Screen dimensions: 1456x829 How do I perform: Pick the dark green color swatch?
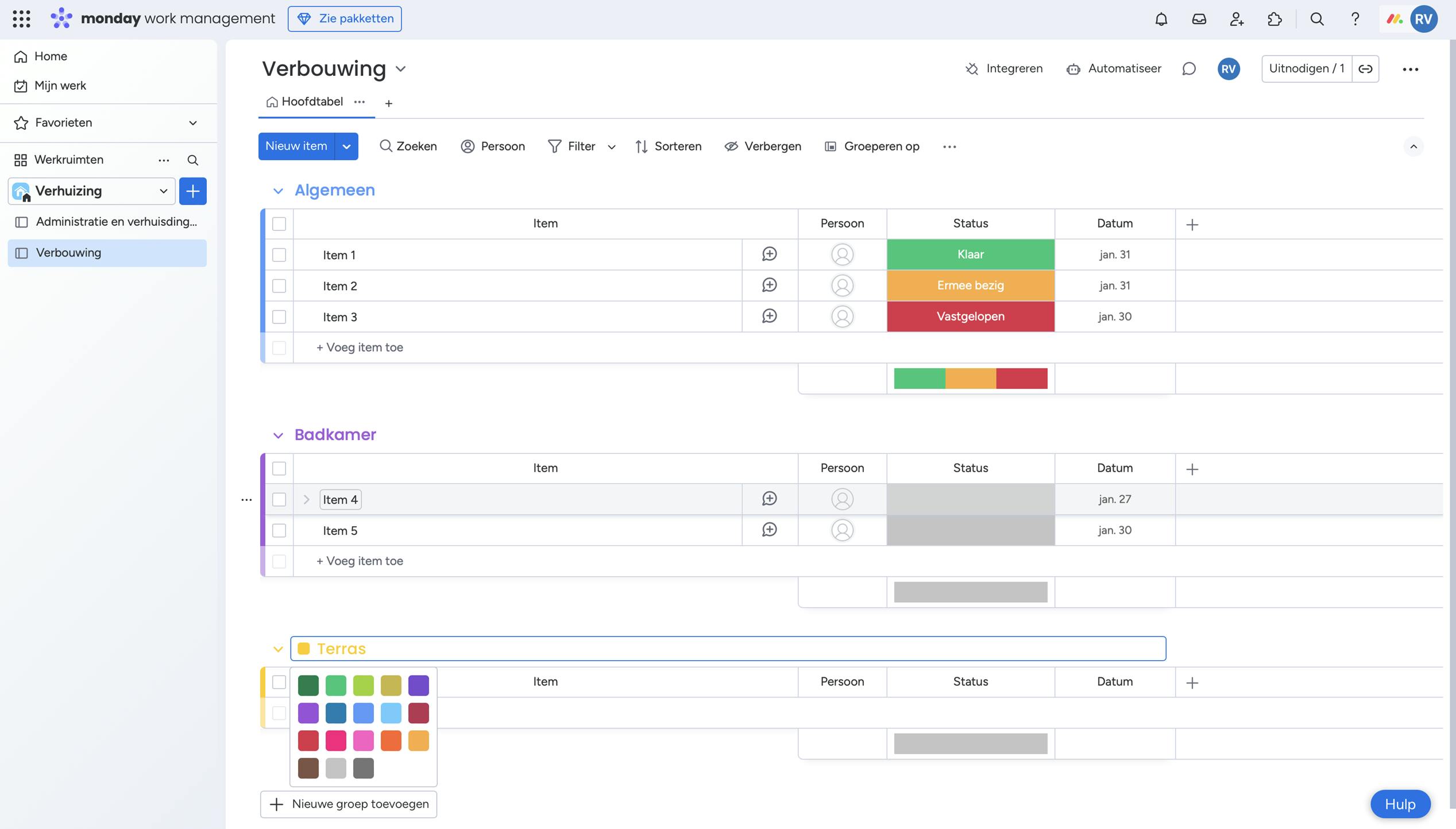click(x=308, y=685)
